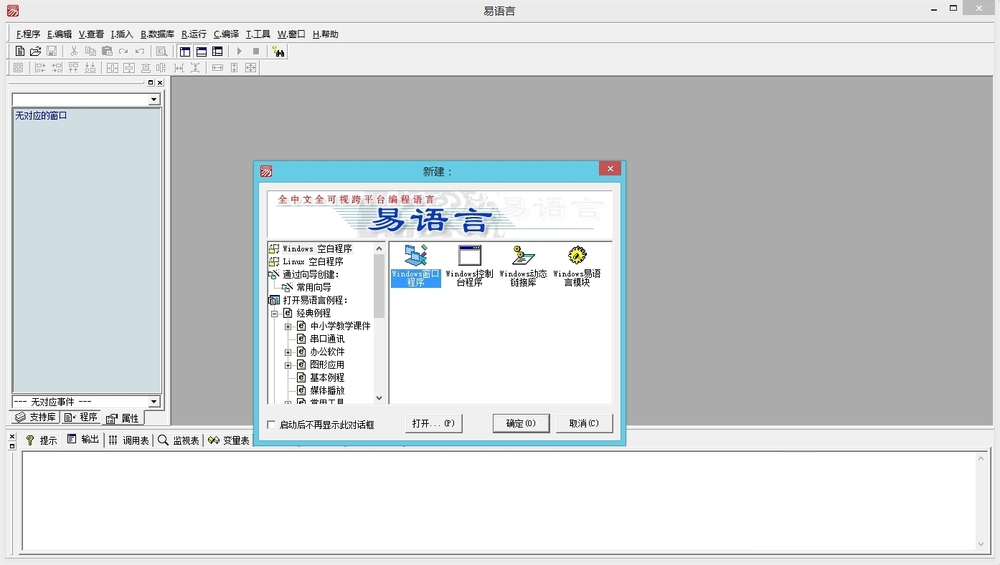Click the Run play triangle icon
This screenshot has width=1000, height=565.
click(x=239, y=51)
